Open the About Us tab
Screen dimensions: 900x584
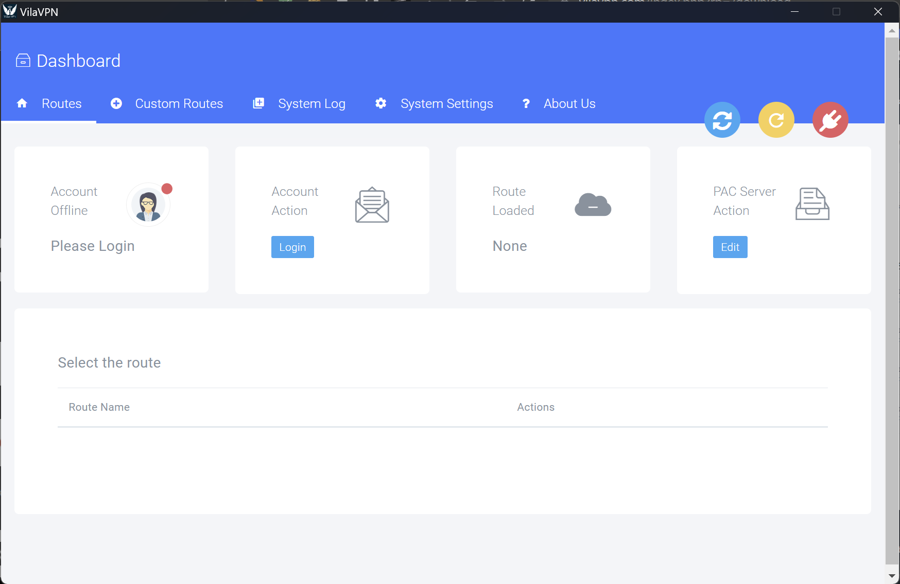pos(558,104)
